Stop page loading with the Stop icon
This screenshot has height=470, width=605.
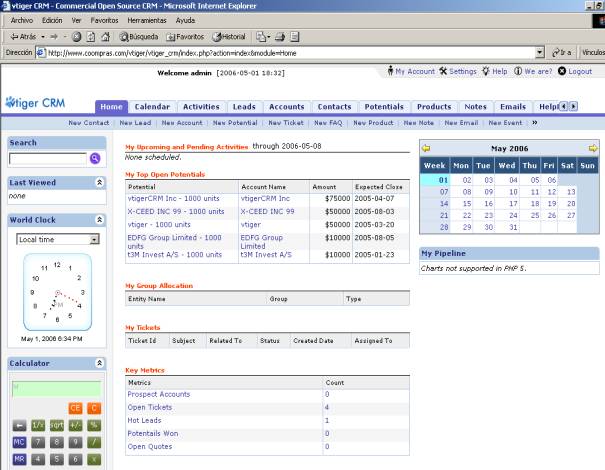[76, 37]
